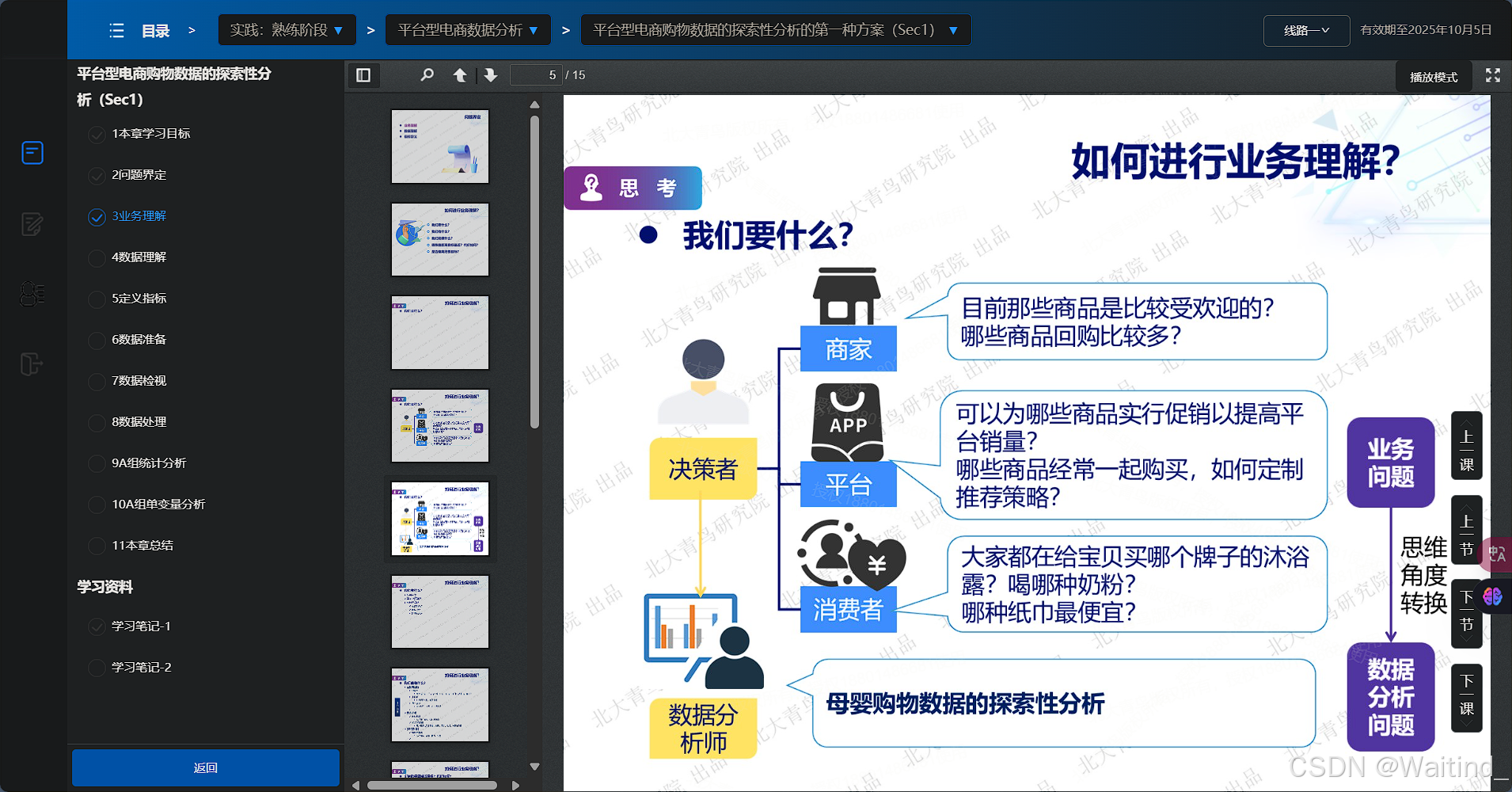Open 学习笔记-1 study material

(x=142, y=626)
